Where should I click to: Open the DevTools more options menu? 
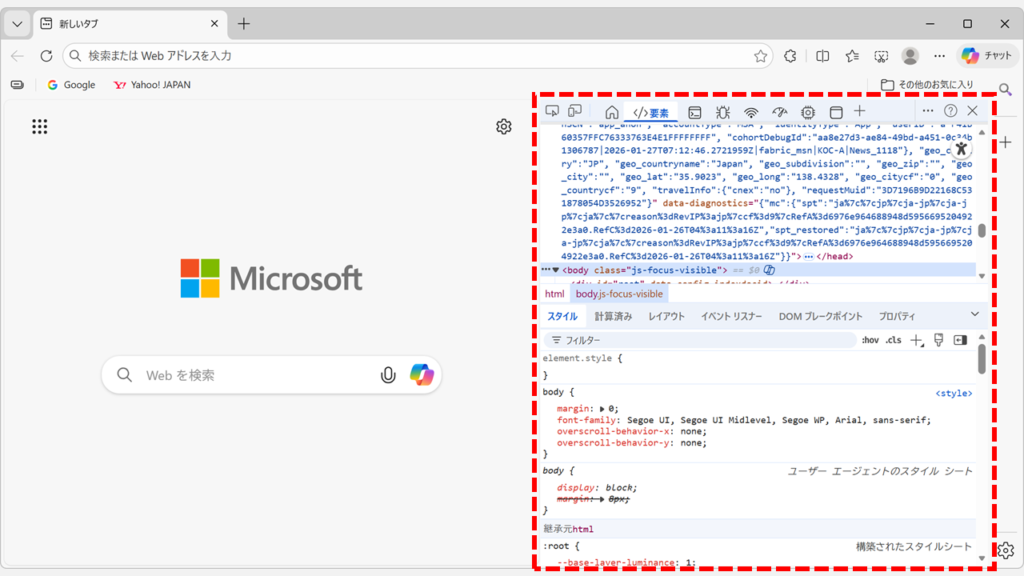[x=927, y=111]
